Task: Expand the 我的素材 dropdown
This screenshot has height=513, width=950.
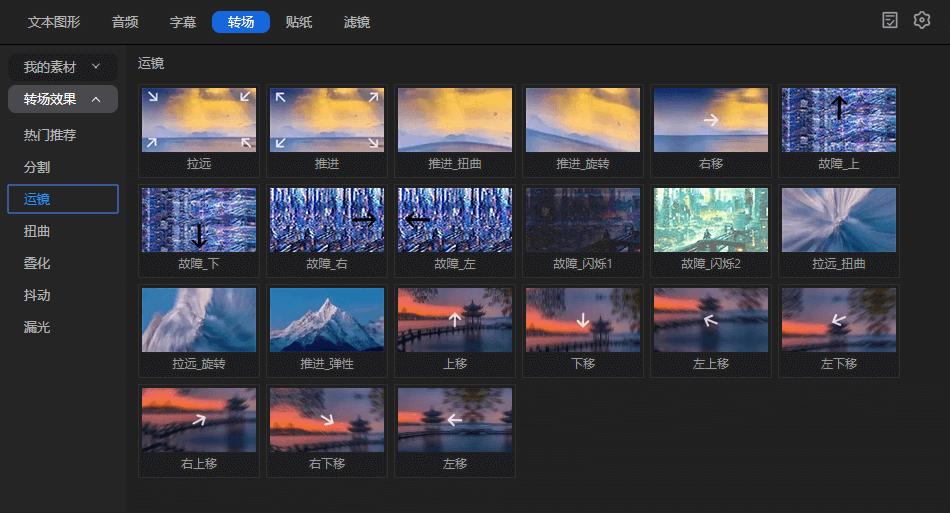Action: [x=62, y=67]
